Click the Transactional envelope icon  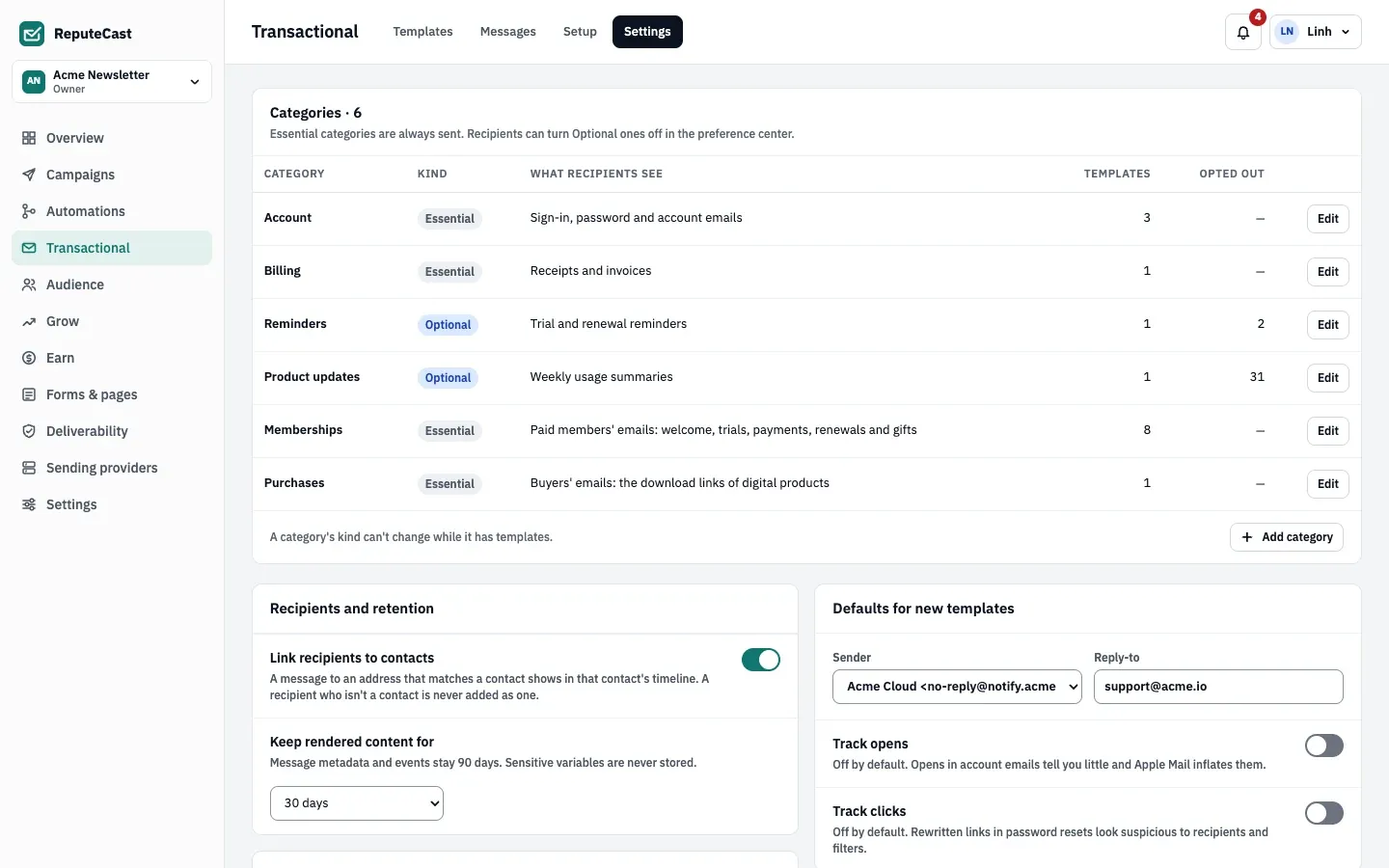pos(29,248)
